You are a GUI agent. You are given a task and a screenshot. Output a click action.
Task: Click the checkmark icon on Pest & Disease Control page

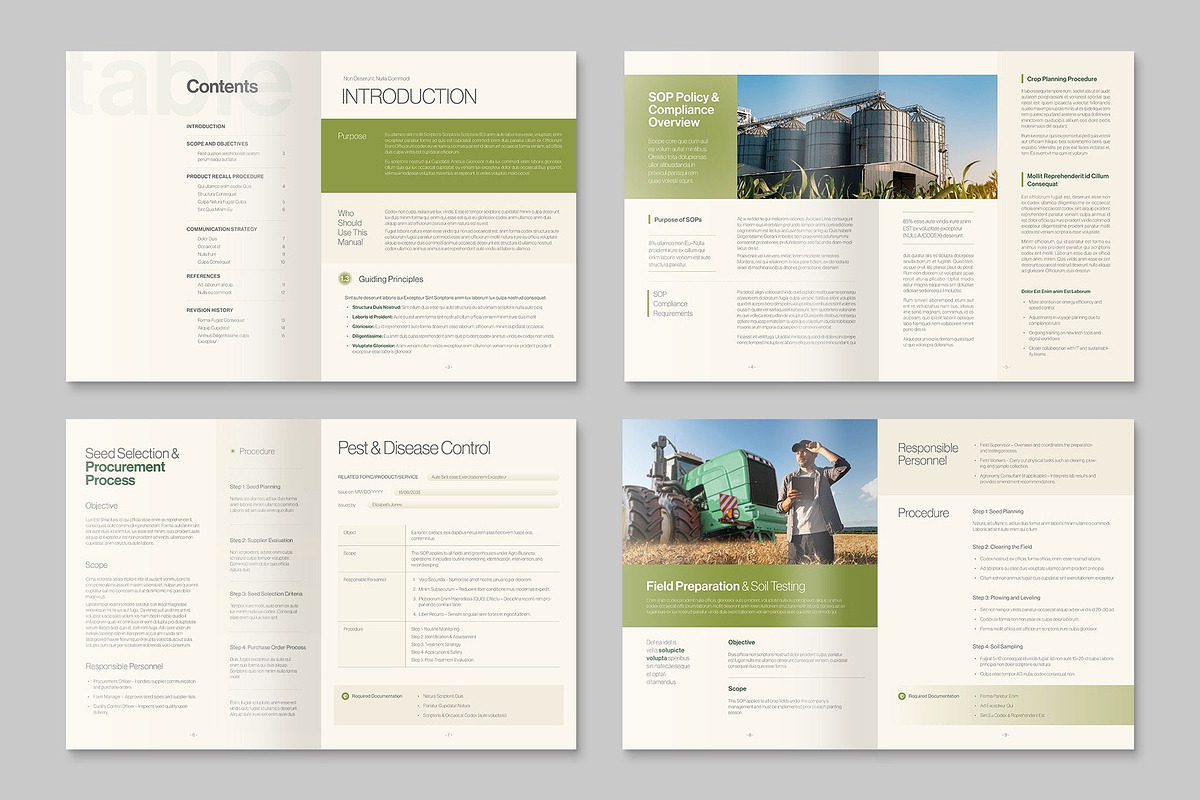pyautogui.click(x=346, y=696)
